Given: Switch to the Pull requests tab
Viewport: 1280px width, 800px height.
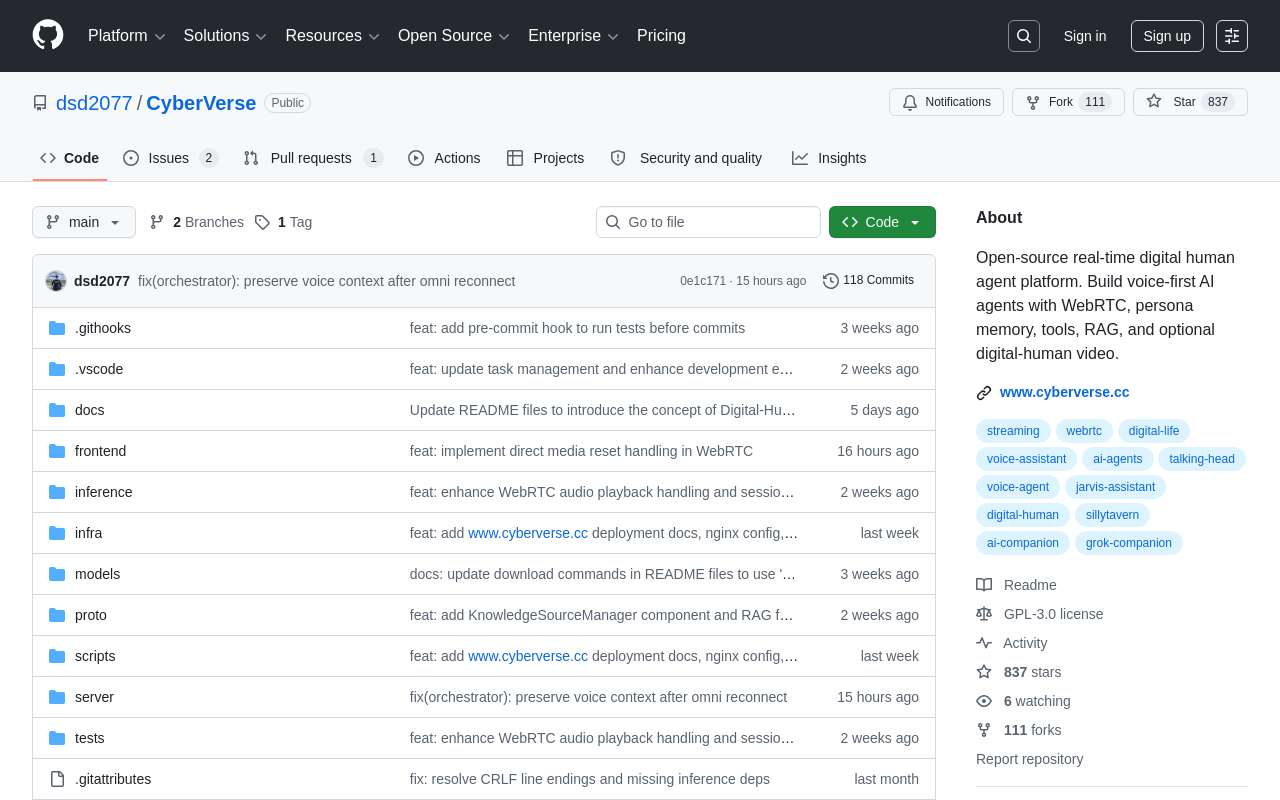Looking at the screenshot, I should [x=313, y=158].
